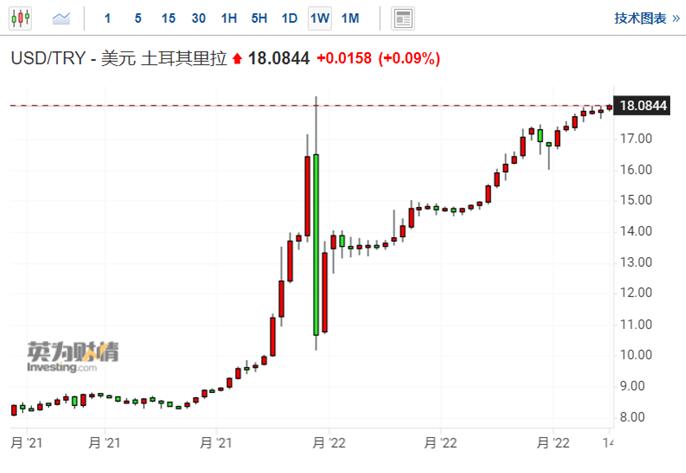Viewport: 686px width, 473px height.
Task: Select the 1W weekly timeframe
Action: tap(320, 18)
